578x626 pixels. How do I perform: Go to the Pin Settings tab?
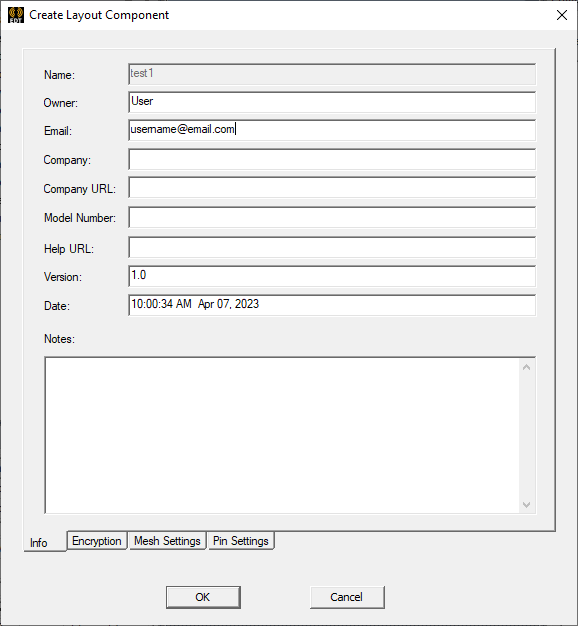(x=241, y=541)
